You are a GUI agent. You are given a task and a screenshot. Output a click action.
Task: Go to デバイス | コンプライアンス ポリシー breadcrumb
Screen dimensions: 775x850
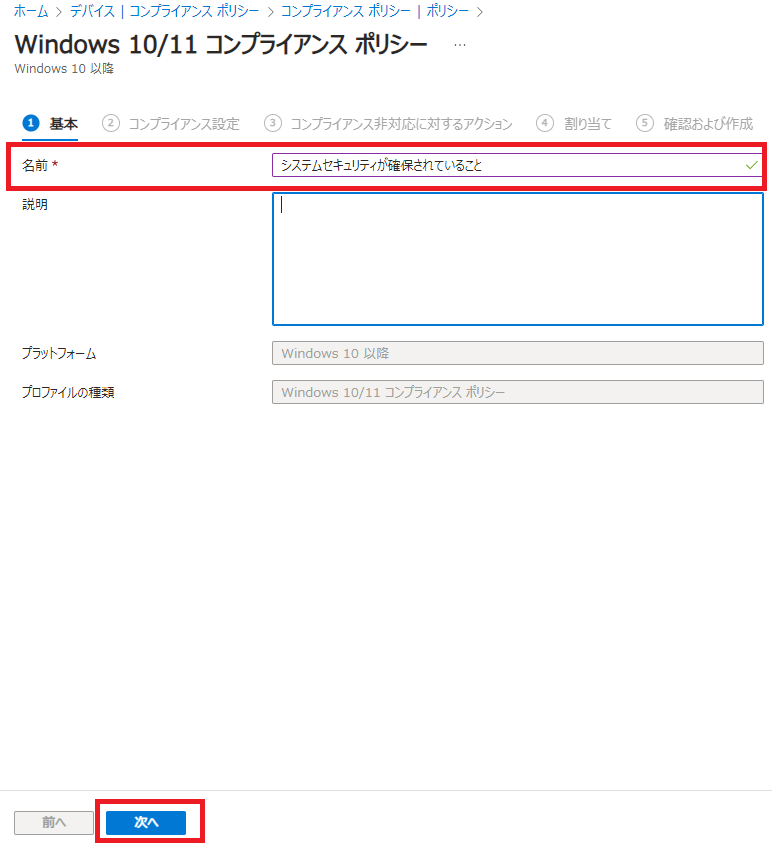click(165, 12)
